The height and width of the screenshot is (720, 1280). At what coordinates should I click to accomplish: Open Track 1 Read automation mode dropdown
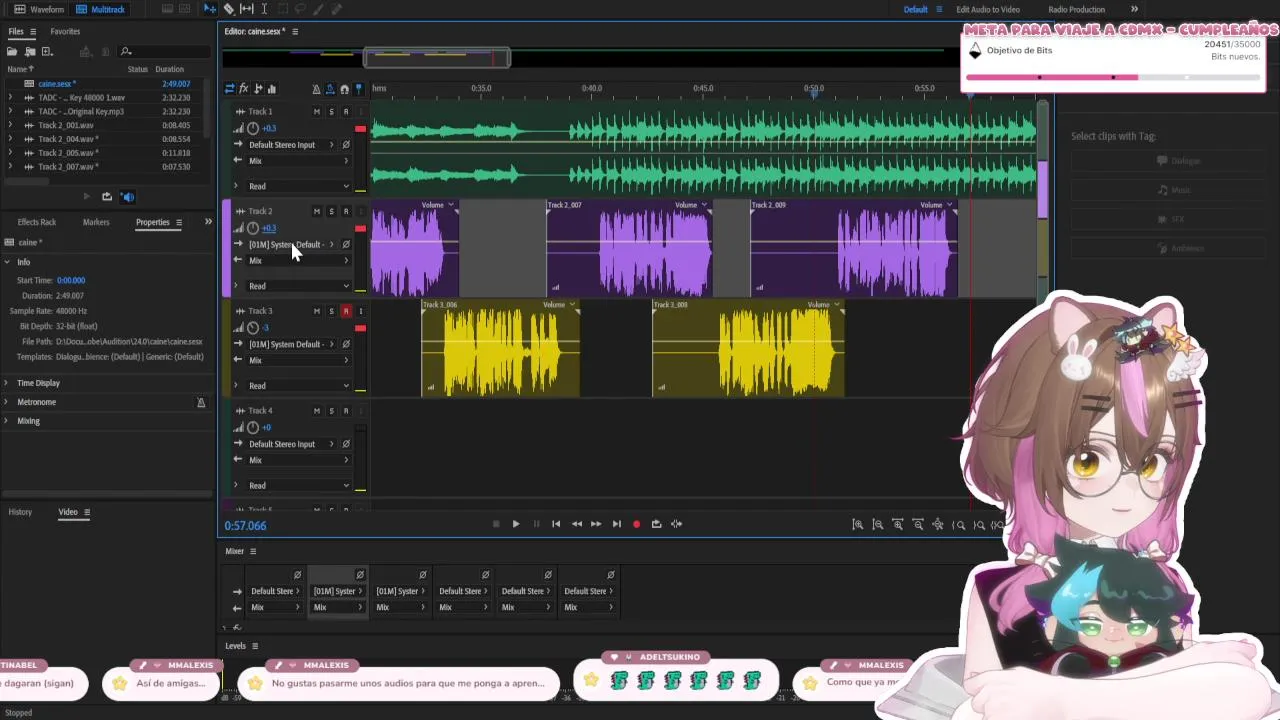298,186
